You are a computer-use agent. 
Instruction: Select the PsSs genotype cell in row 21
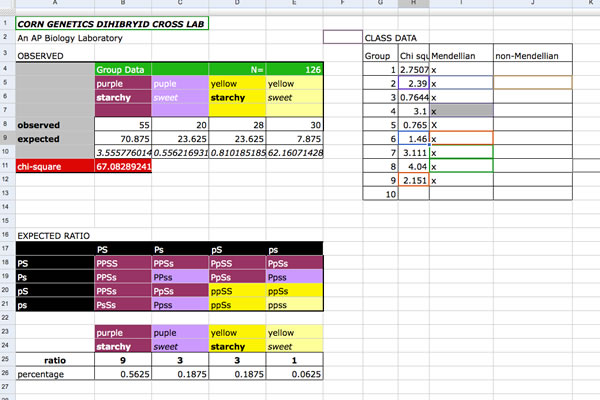pos(123,305)
